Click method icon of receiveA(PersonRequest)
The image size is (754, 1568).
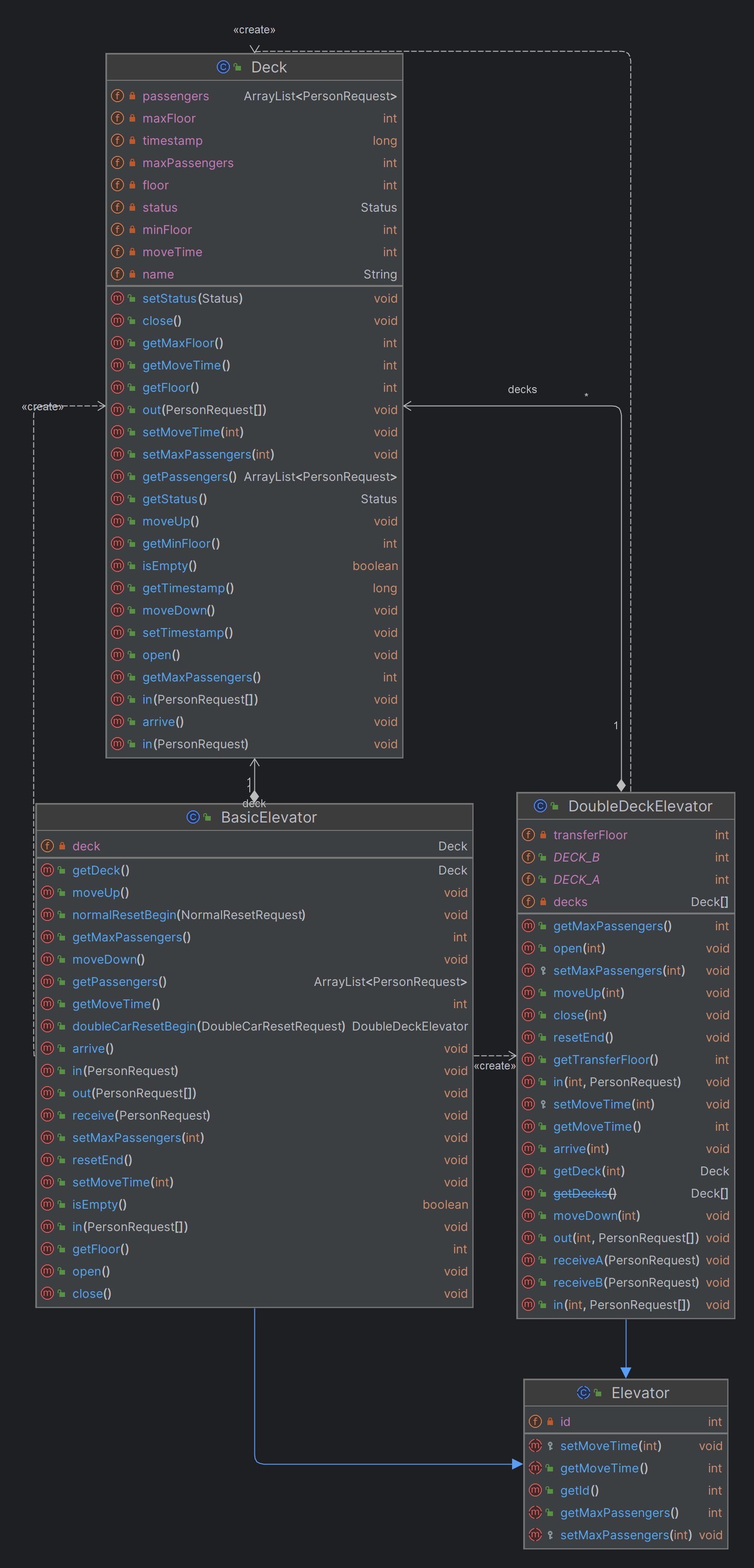(x=529, y=1259)
